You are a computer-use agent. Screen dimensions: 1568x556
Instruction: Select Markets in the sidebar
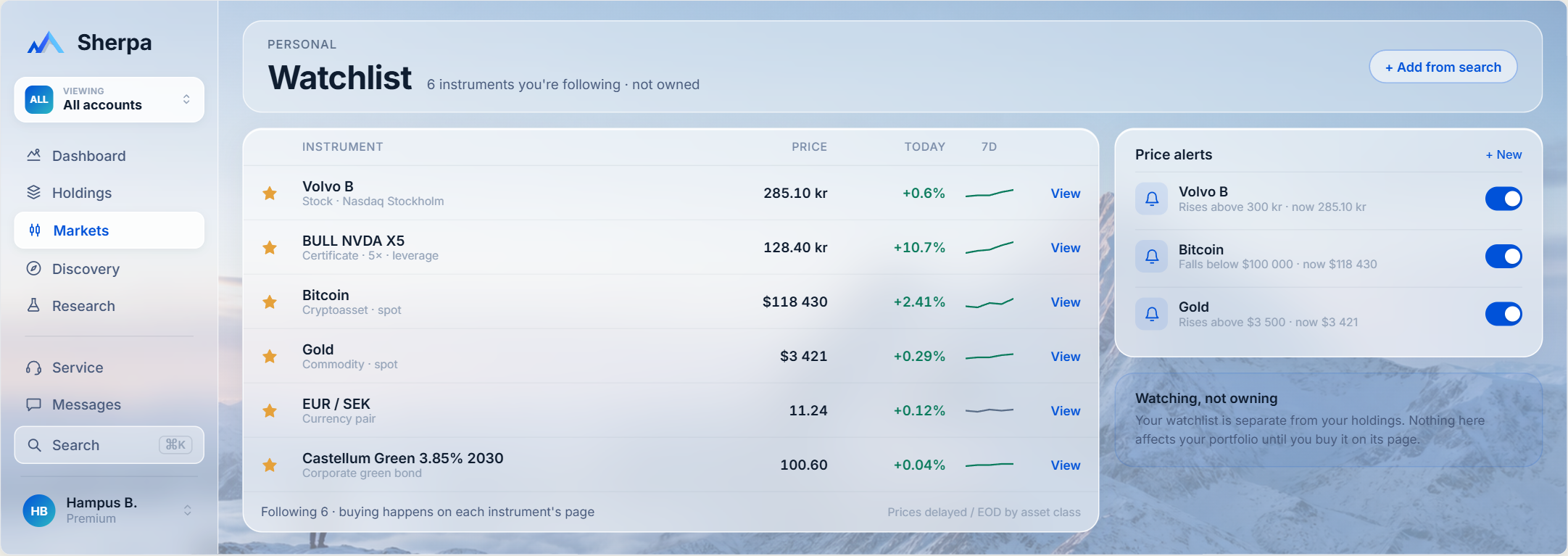(x=109, y=231)
